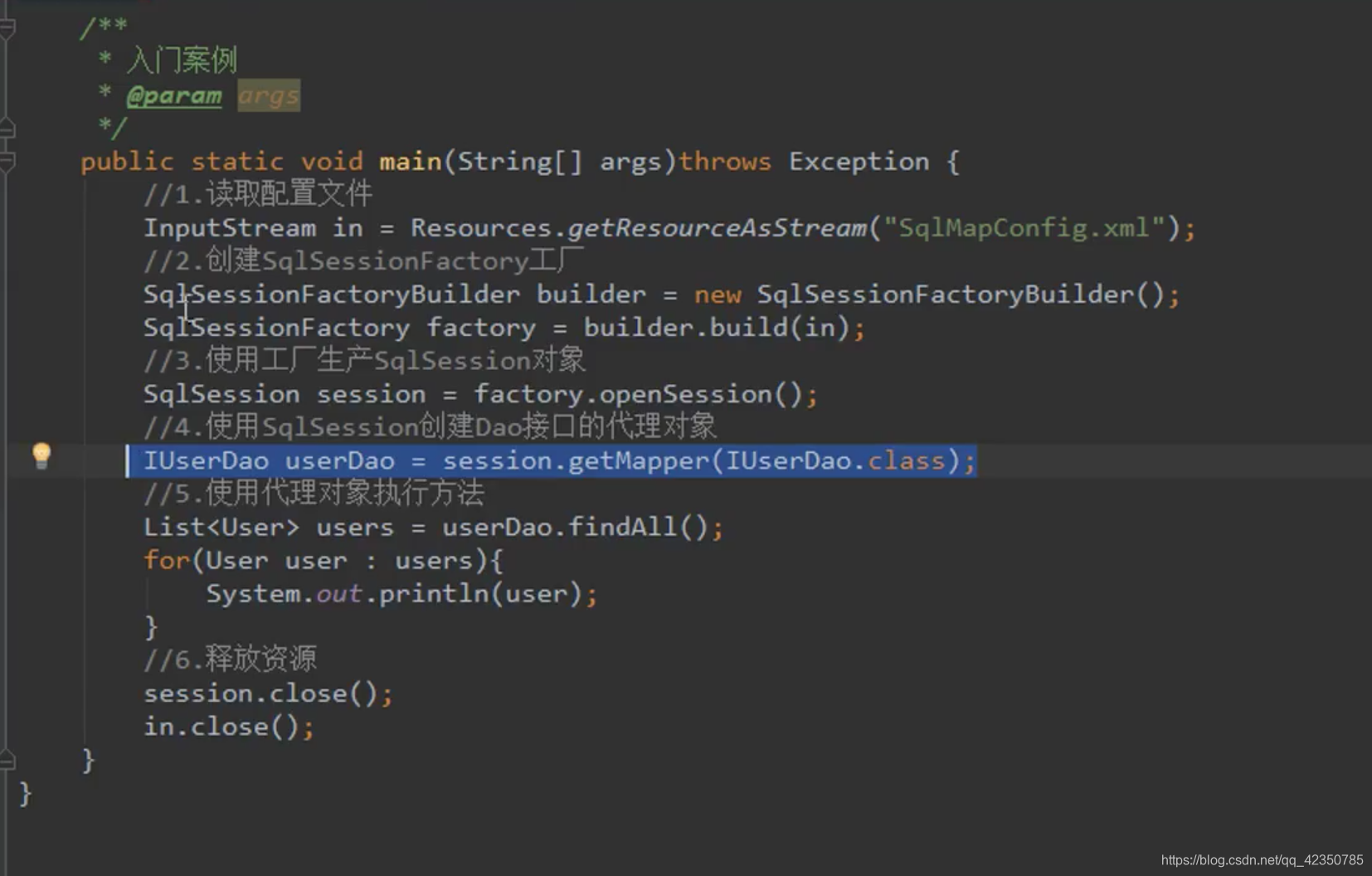Click System.out.println(user) statement
The image size is (1372, 876).
pos(401,594)
